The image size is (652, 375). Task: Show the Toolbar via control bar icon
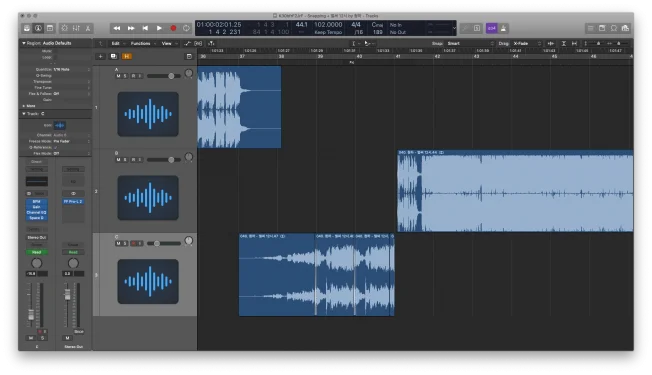tap(50, 28)
